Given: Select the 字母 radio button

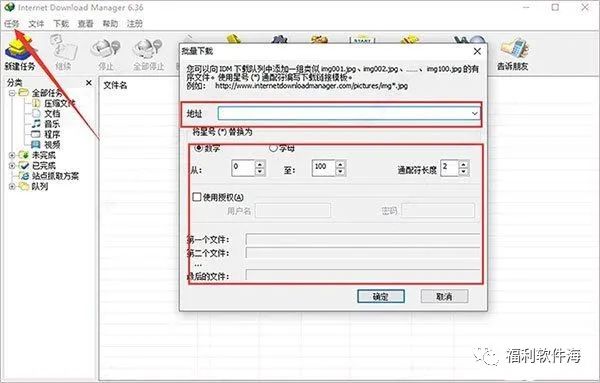Looking at the screenshot, I should click(273, 148).
